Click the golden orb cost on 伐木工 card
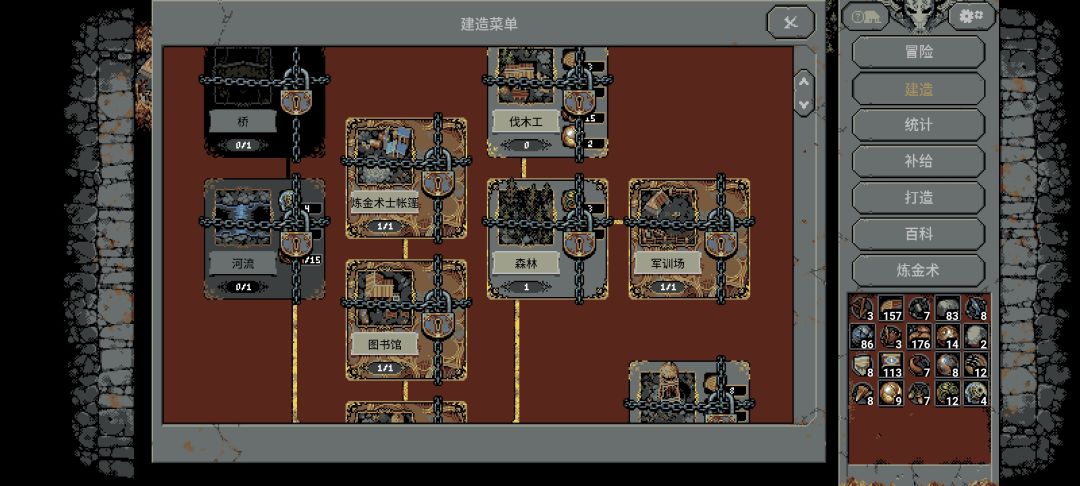 [x=572, y=136]
